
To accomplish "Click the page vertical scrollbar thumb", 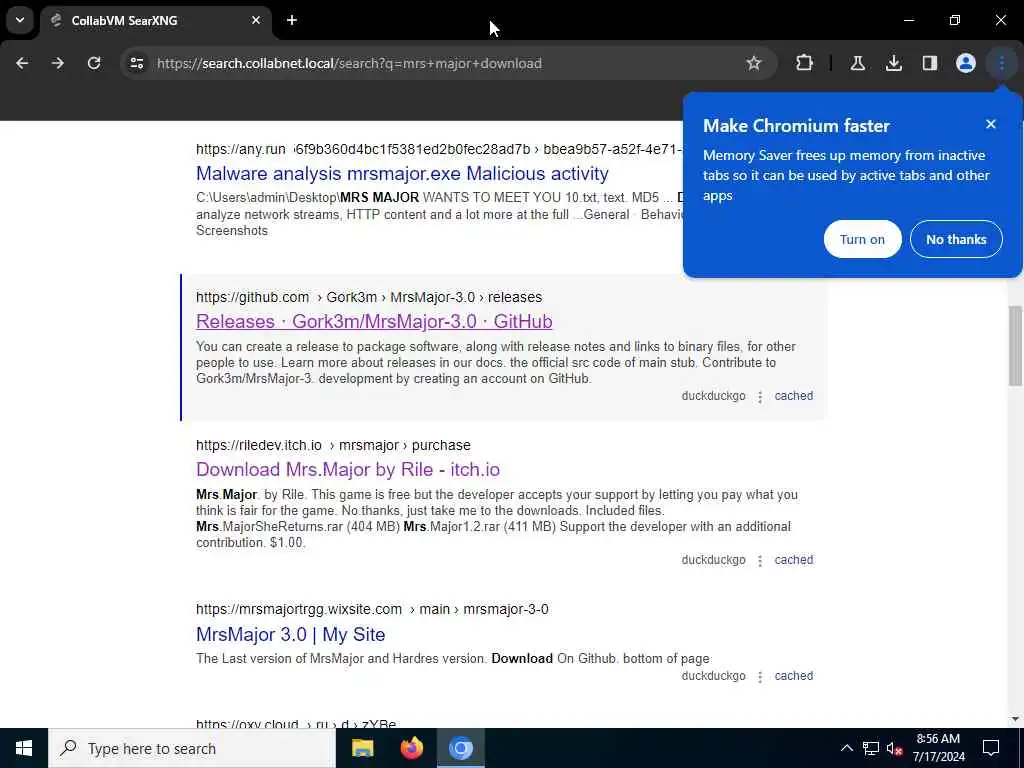I will (1015, 346).
